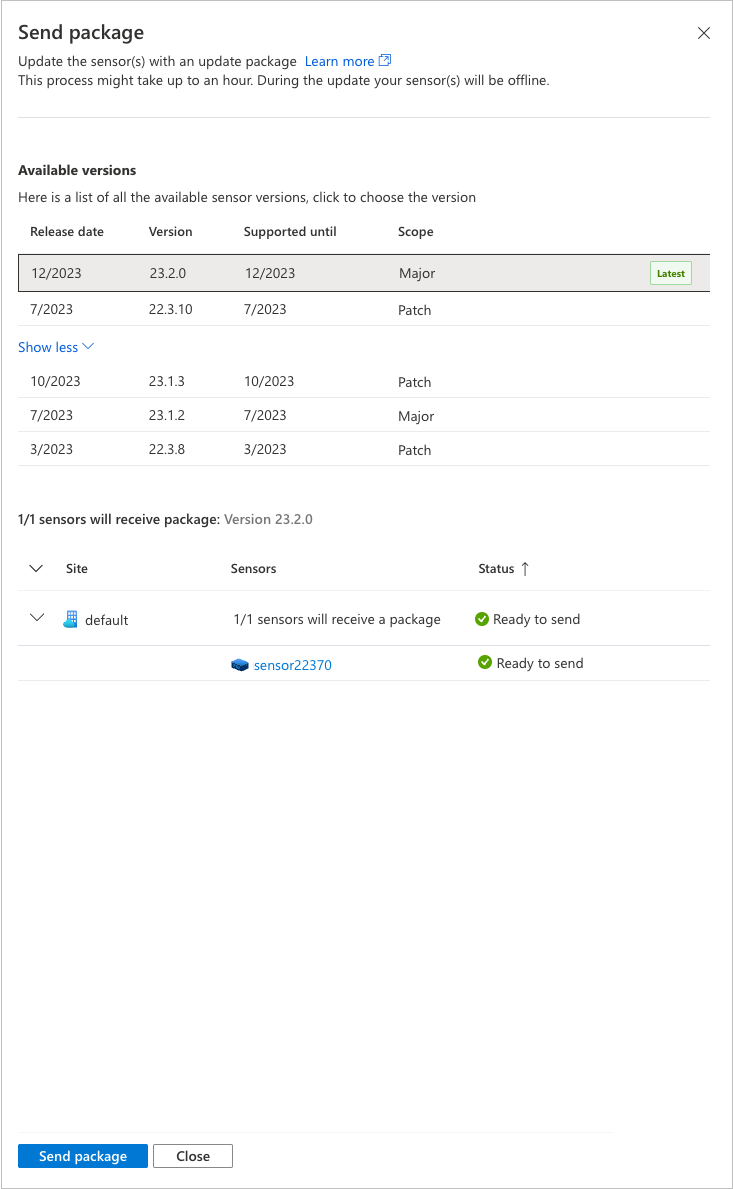Click the 3/2023 release date cell
This screenshot has height=1189, width=734.
(52, 449)
